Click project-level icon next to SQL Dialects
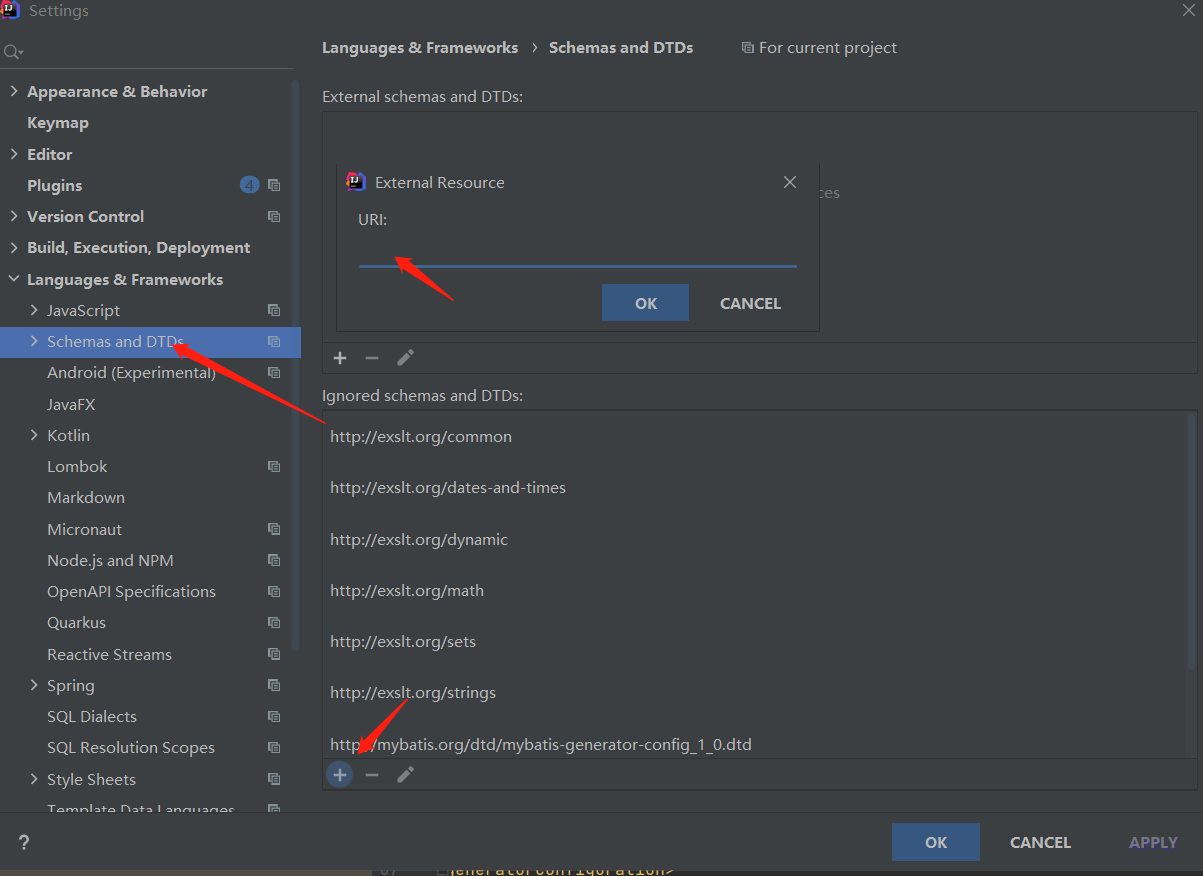 click(x=274, y=717)
